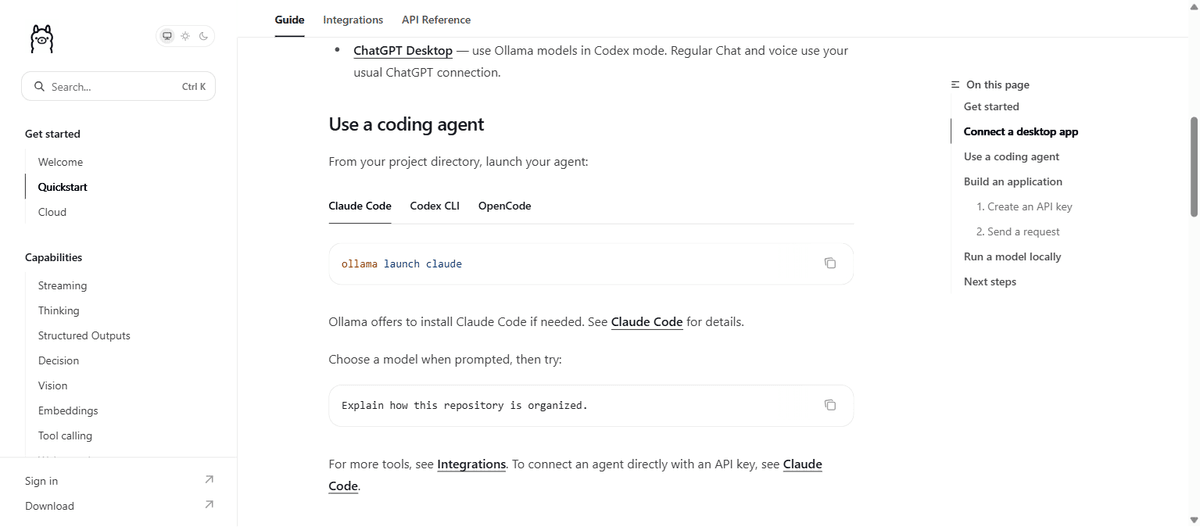The width and height of the screenshot is (1200, 527).
Task: Open the Welcome sidebar page
Action: coord(61,162)
